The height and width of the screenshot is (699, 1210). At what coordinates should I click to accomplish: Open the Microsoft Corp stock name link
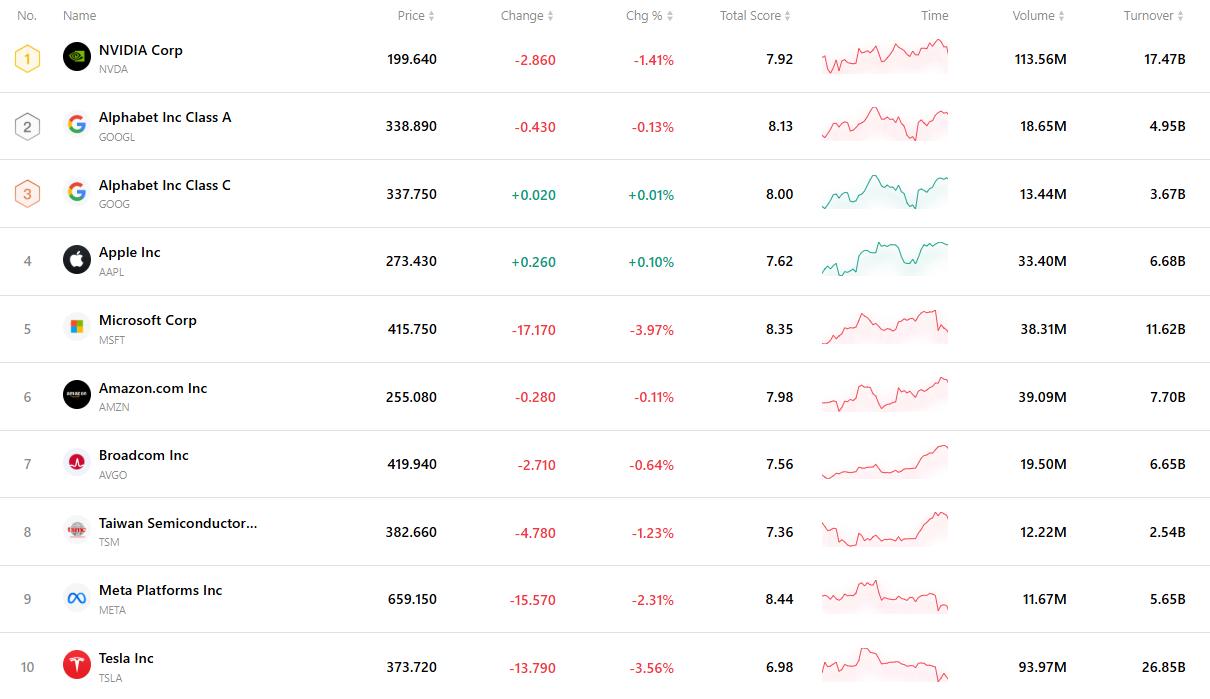[x=148, y=321]
